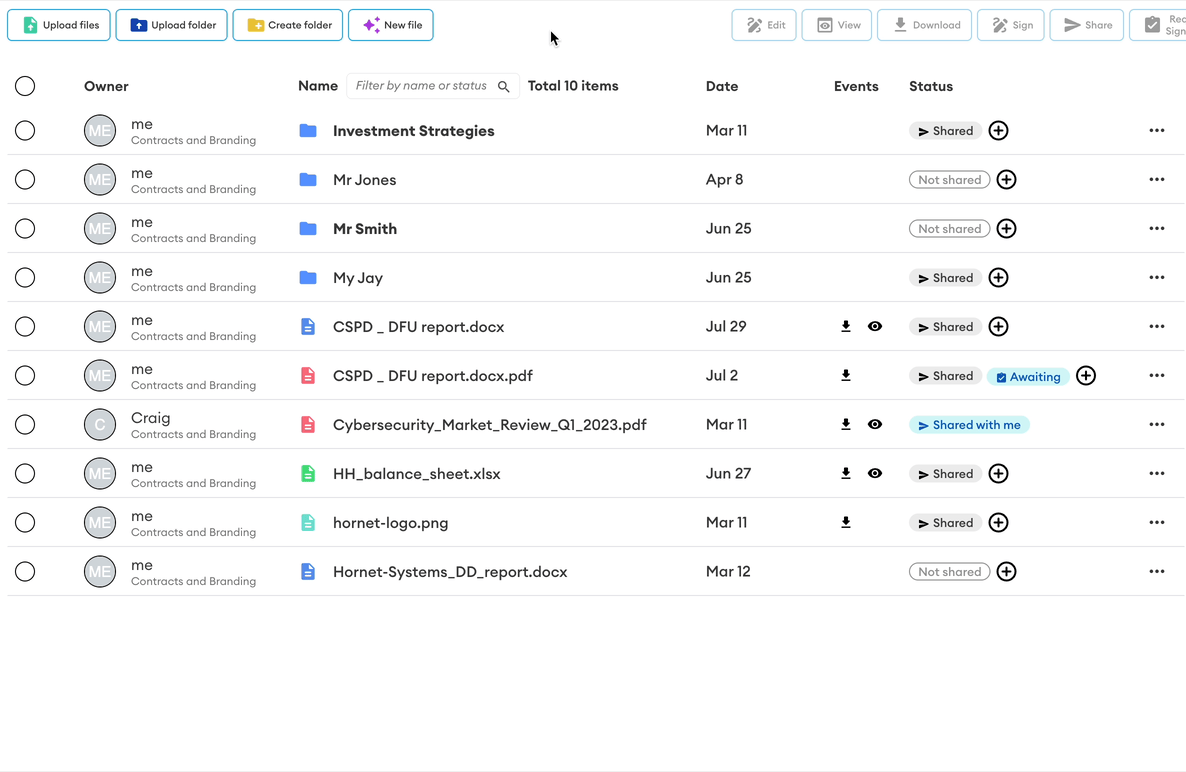Click view eye icon for Cybersecurity_Market_Review
The height and width of the screenshot is (772, 1186).
coord(875,425)
